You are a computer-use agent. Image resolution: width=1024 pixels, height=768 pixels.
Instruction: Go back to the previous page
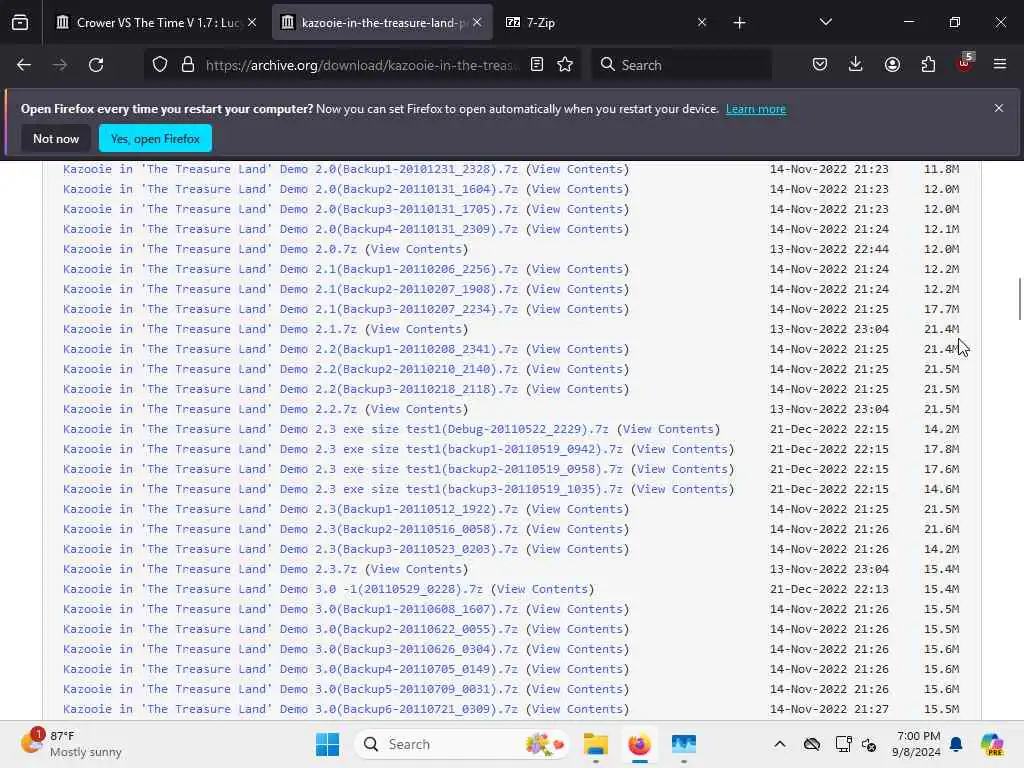[x=24, y=65]
